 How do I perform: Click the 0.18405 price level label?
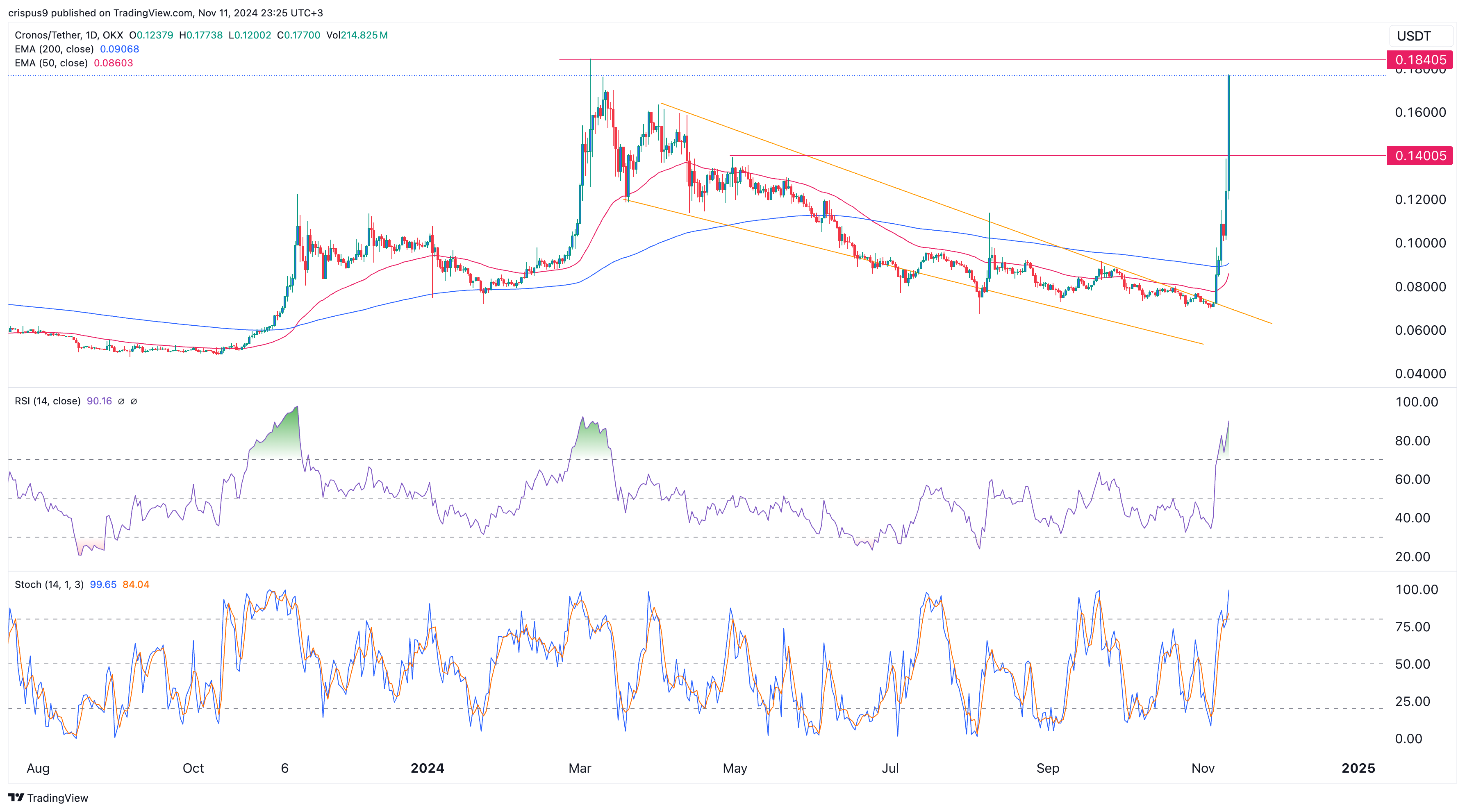click(x=1420, y=60)
